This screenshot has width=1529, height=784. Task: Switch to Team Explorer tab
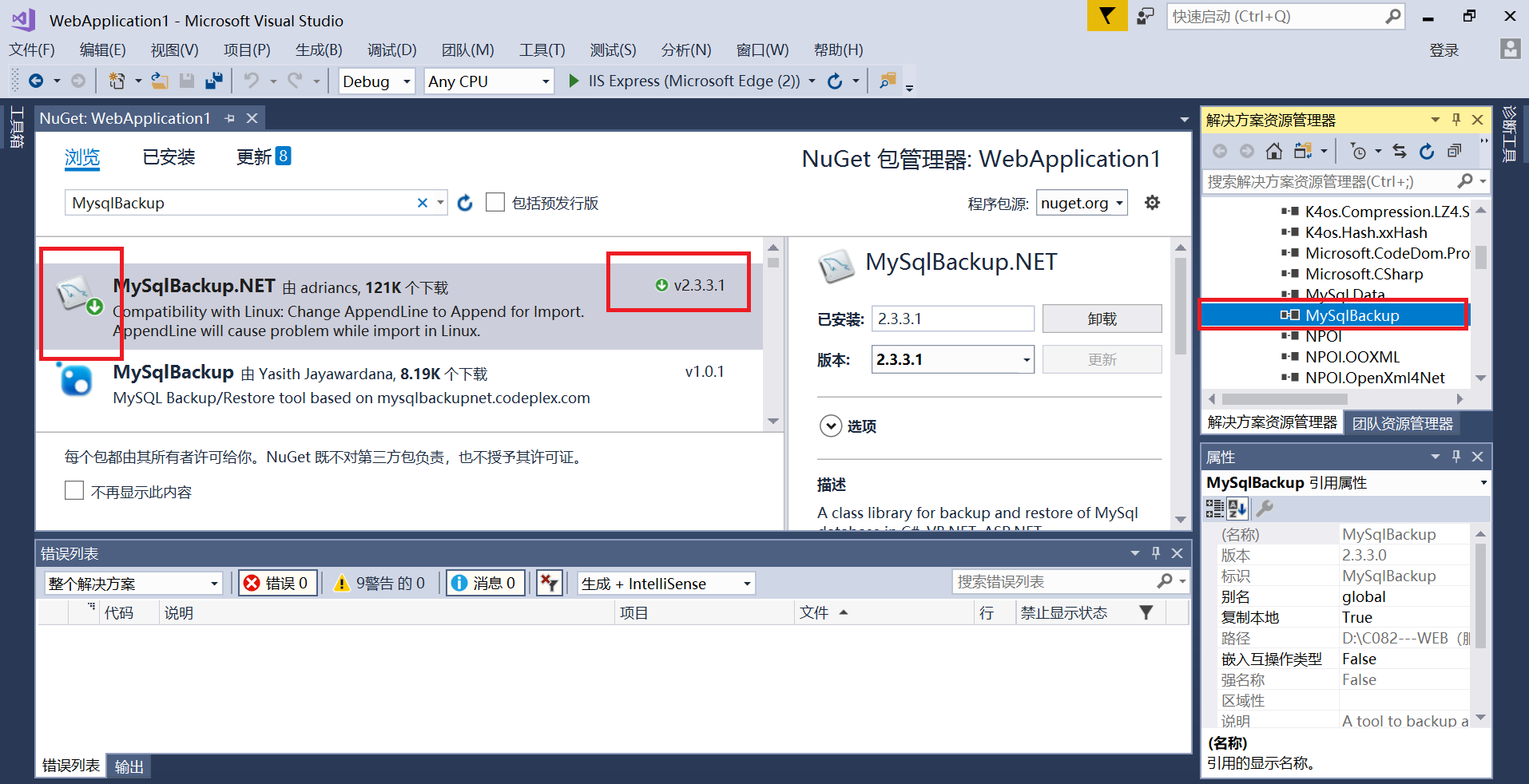(x=1403, y=423)
